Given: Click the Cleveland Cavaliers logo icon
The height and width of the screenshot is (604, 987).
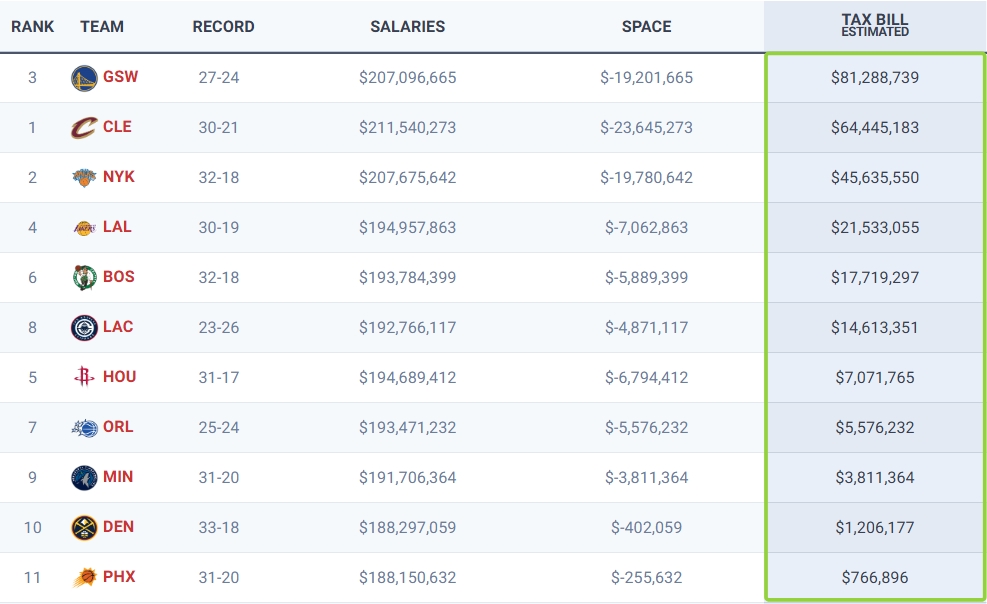Looking at the screenshot, I should coord(84,128).
